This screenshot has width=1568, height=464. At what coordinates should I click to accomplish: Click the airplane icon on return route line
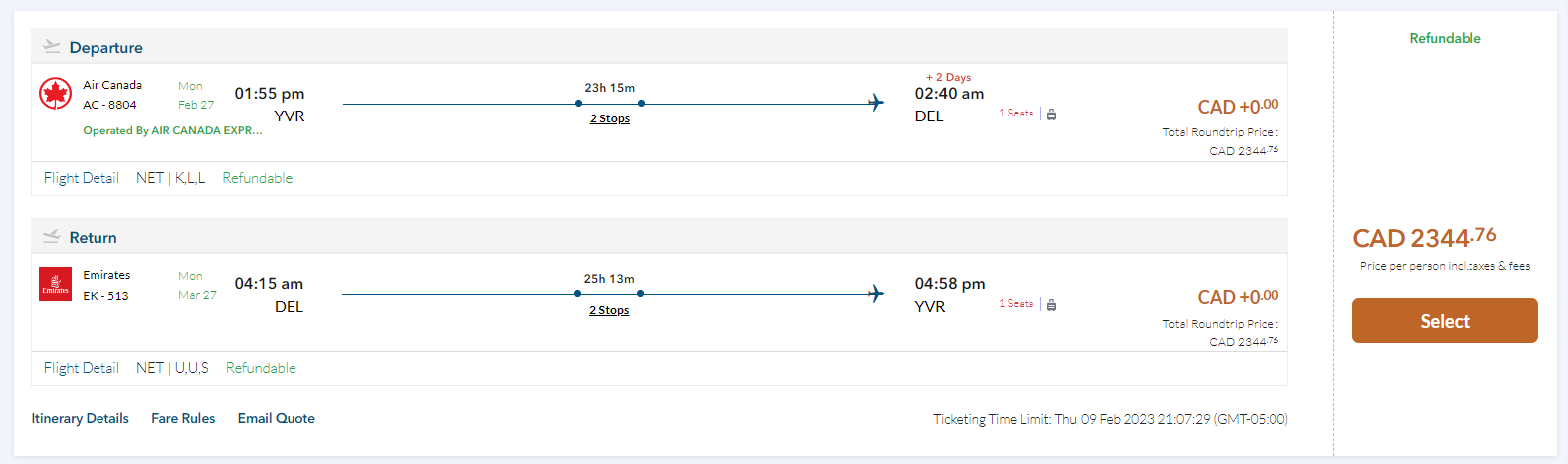click(876, 294)
